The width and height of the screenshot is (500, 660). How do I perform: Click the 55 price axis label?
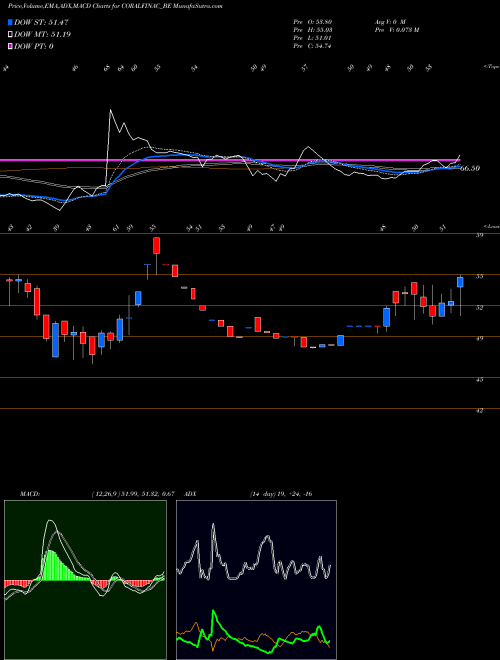pyautogui.click(x=479, y=277)
